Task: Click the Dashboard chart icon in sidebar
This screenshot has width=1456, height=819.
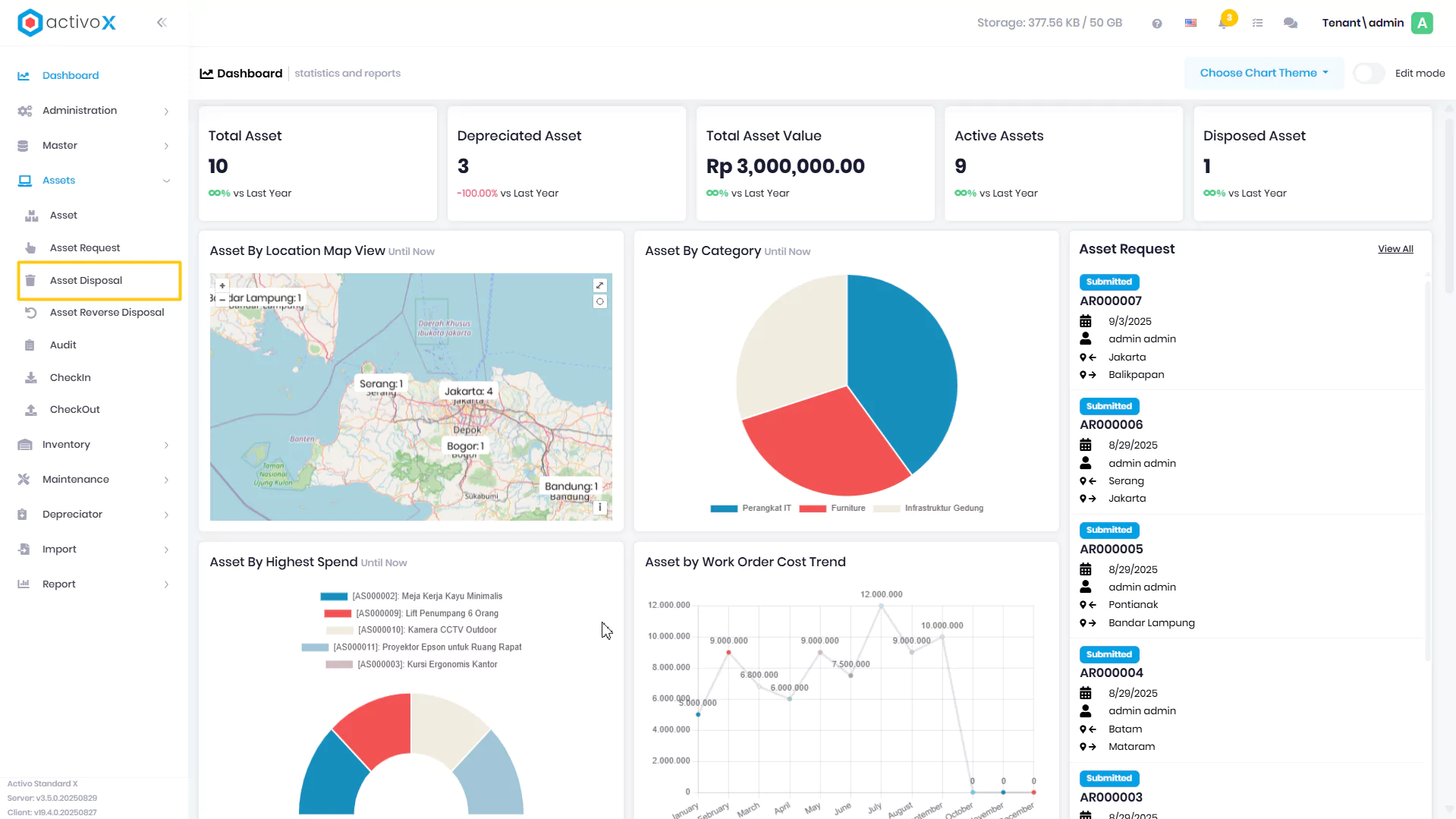Action: coord(24,76)
